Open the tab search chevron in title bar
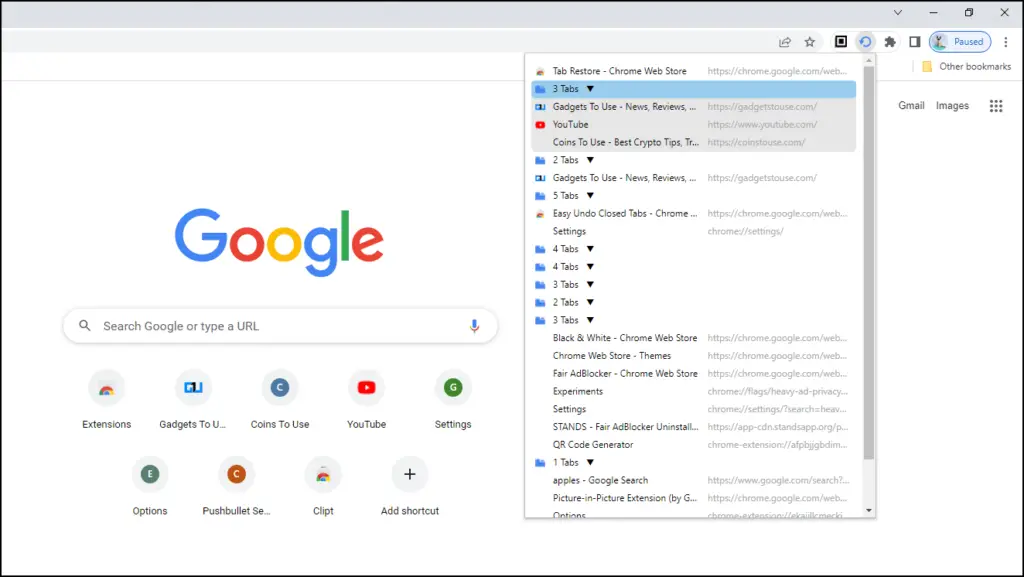This screenshot has width=1024, height=577. (x=898, y=12)
